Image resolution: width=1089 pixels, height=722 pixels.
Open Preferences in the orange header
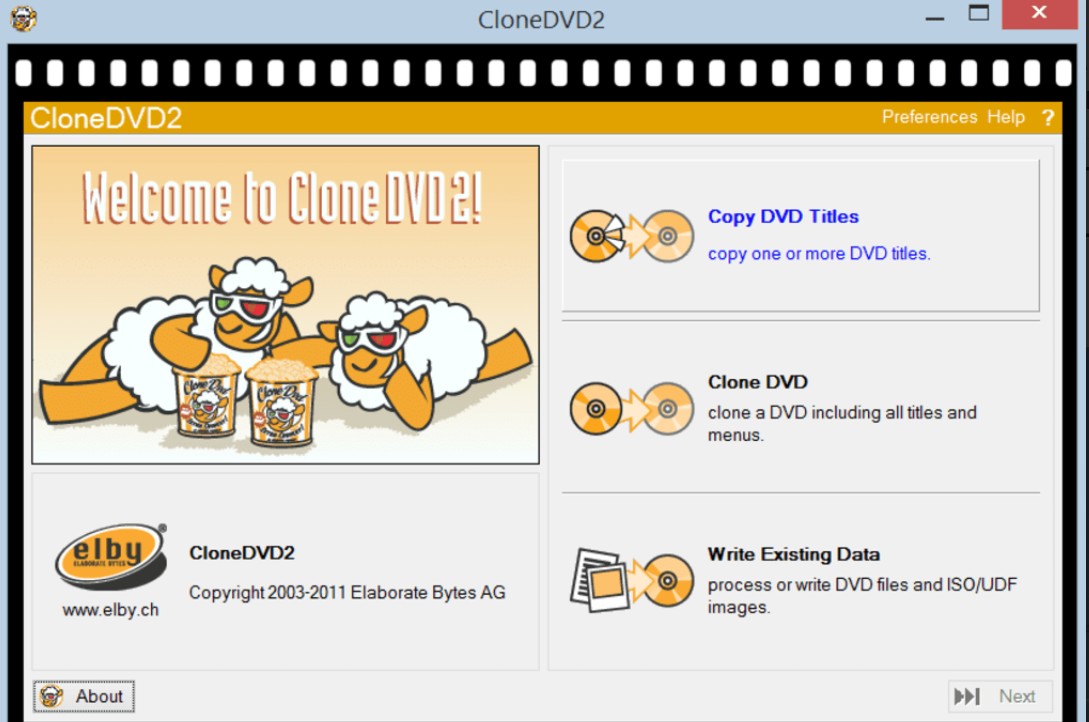(929, 117)
